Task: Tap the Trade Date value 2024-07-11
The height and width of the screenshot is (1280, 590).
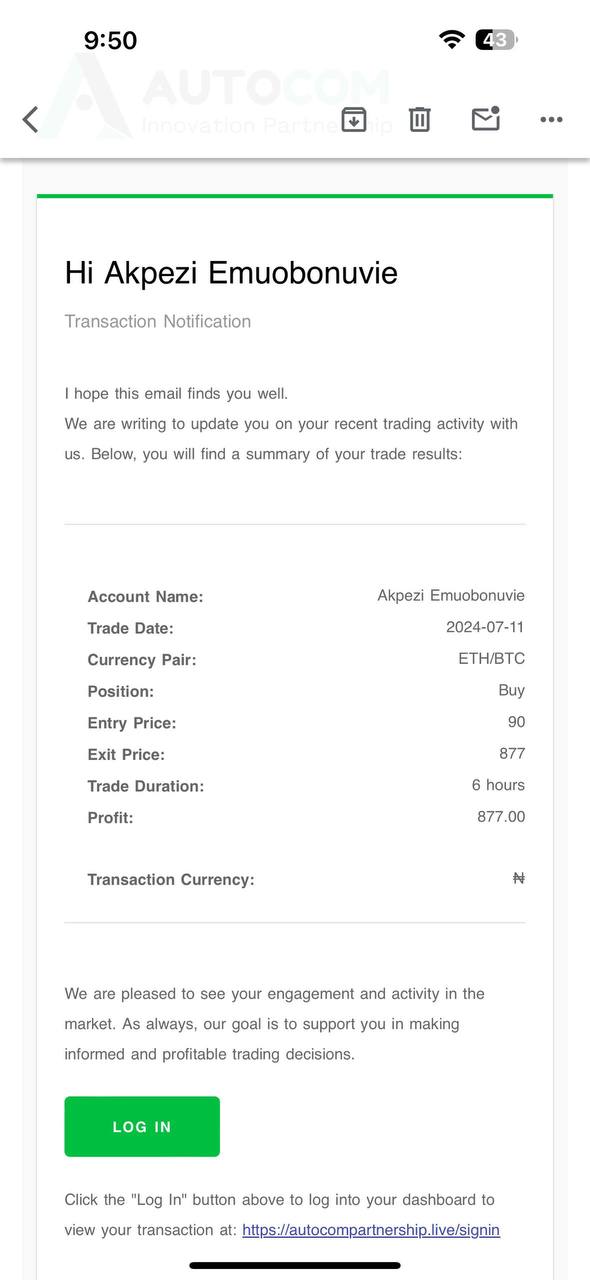Action: tap(485, 627)
